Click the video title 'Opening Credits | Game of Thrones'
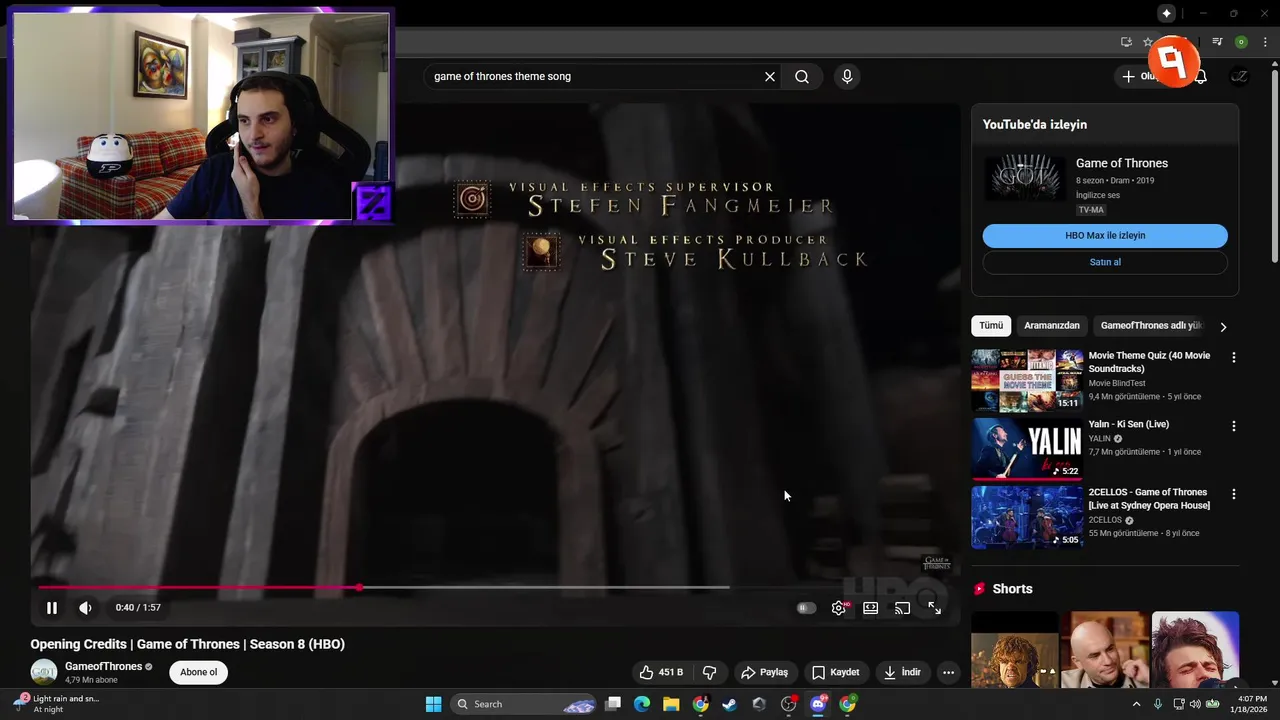1280x720 pixels. [x=188, y=644]
